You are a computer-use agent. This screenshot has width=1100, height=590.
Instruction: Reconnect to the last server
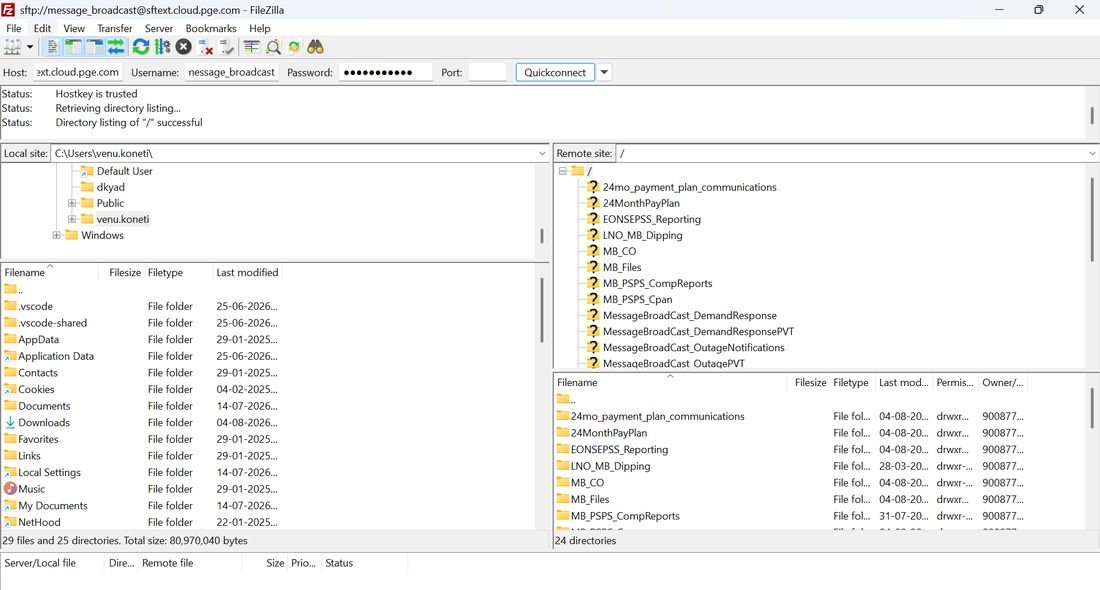click(x=227, y=47)
